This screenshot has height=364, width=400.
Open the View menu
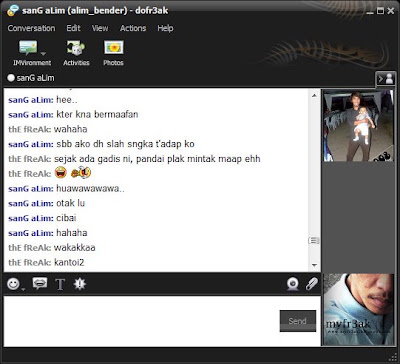coord(100,28)
